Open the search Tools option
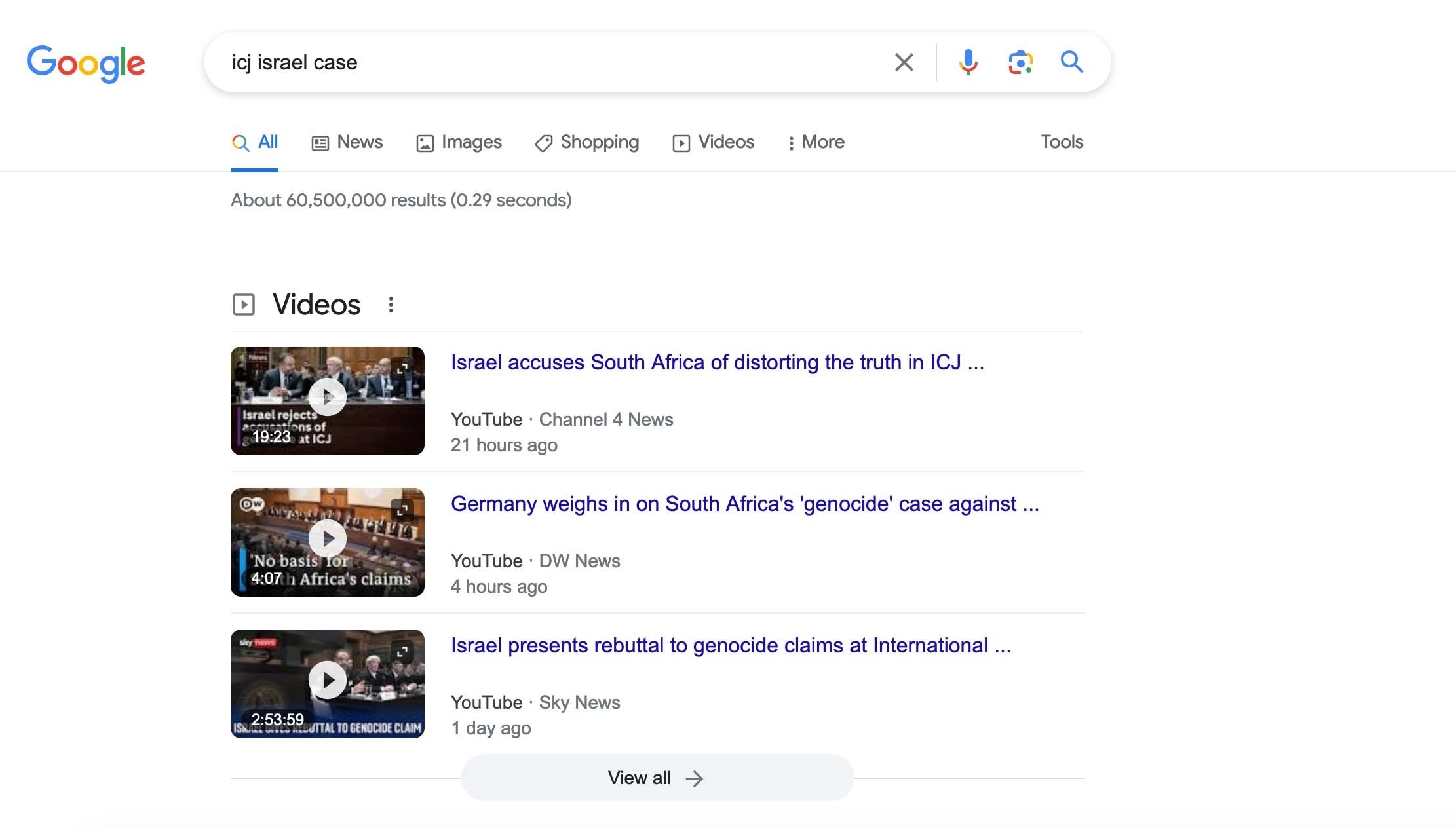 1062,142
